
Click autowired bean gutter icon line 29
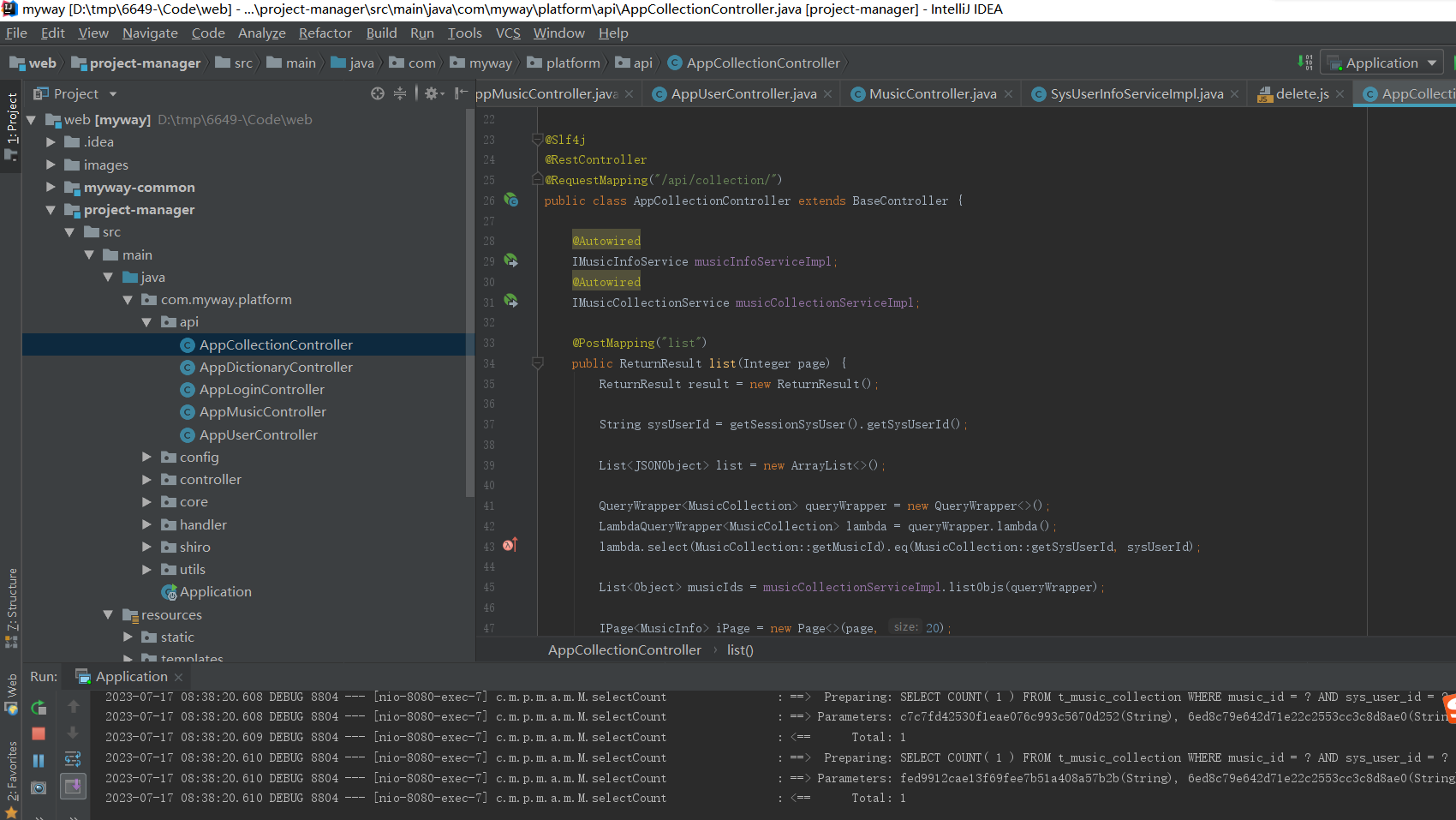511,260
